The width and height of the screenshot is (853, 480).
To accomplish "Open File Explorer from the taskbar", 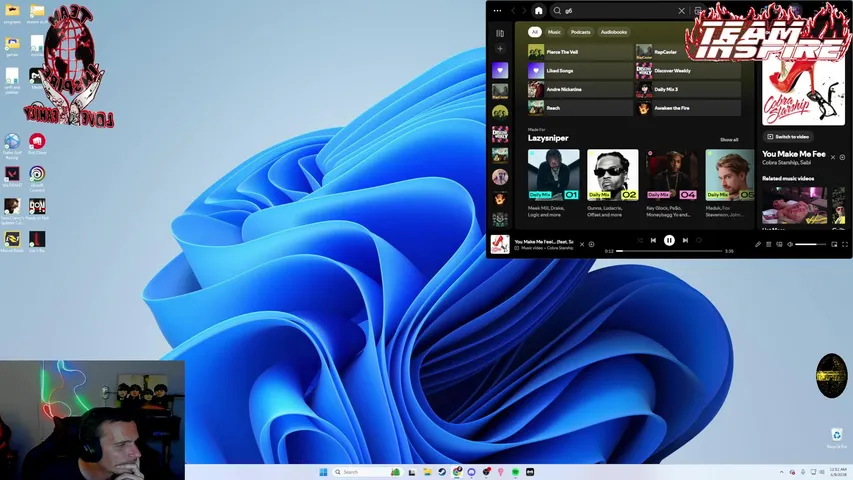I will (428, 472).
